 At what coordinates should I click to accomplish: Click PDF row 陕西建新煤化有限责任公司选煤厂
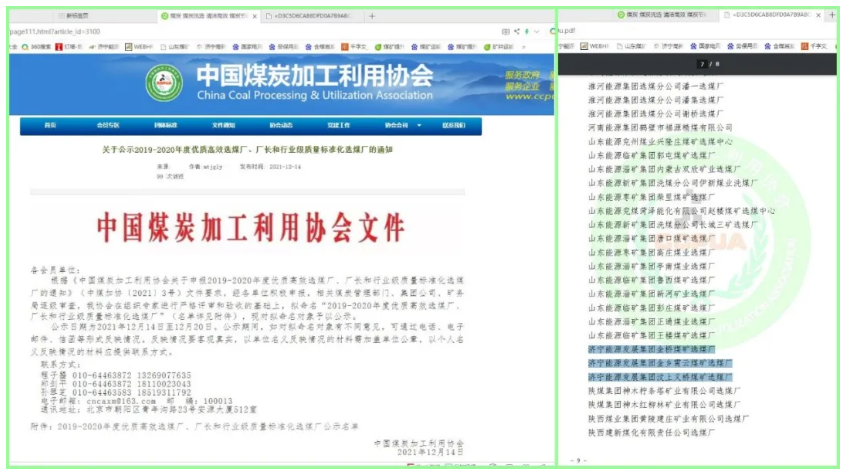[651, 433]
